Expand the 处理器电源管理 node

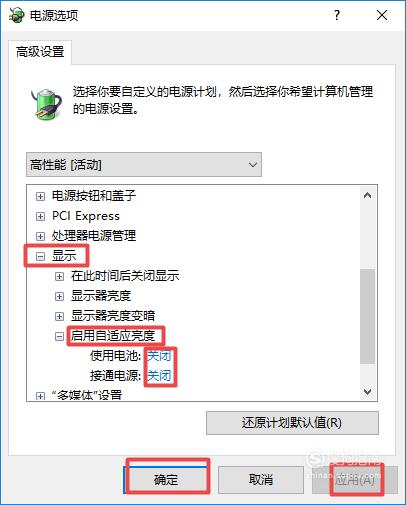pyautogui.click(x=40, y=236)
